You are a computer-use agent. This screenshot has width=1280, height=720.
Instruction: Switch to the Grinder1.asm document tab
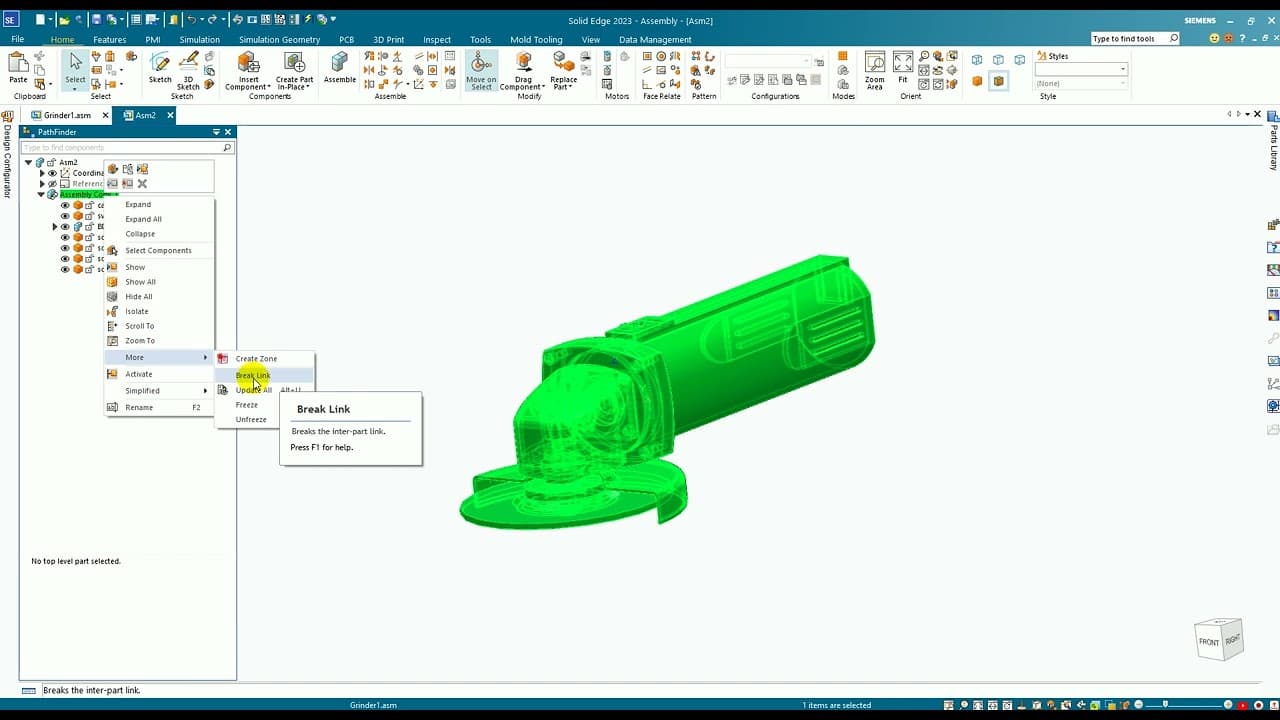tap(67, 115)
